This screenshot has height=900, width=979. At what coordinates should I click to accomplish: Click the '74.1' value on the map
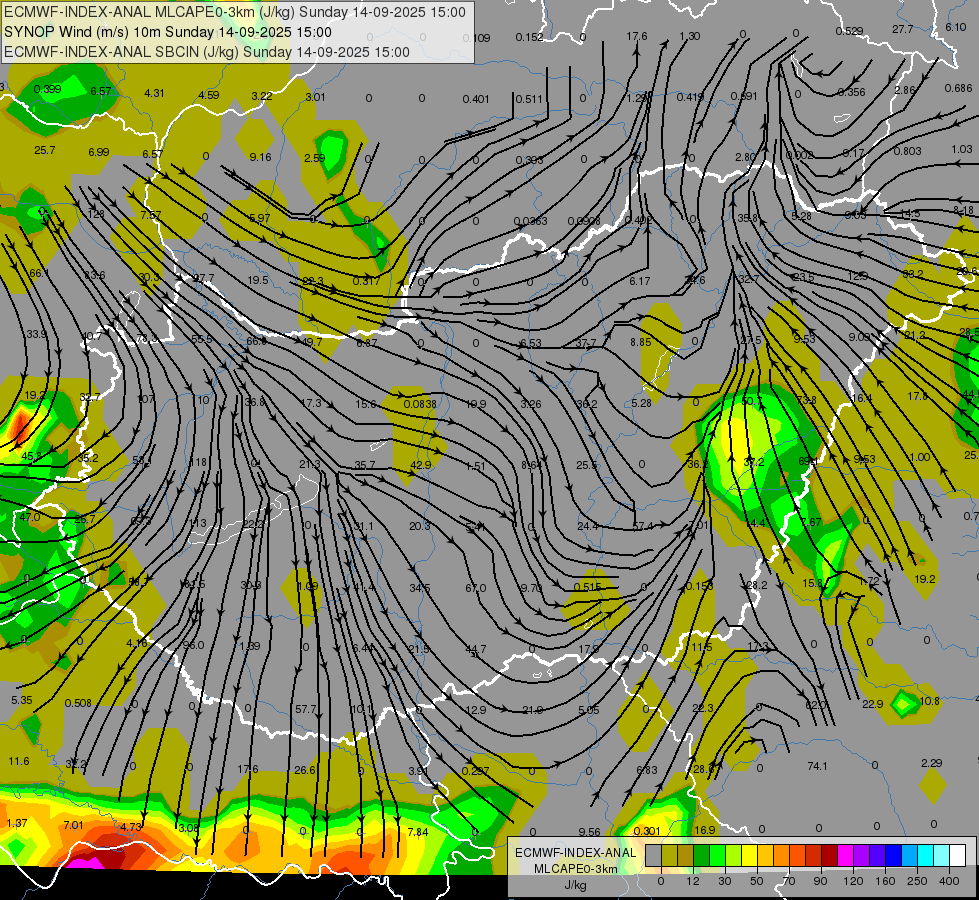pos(817,766)
